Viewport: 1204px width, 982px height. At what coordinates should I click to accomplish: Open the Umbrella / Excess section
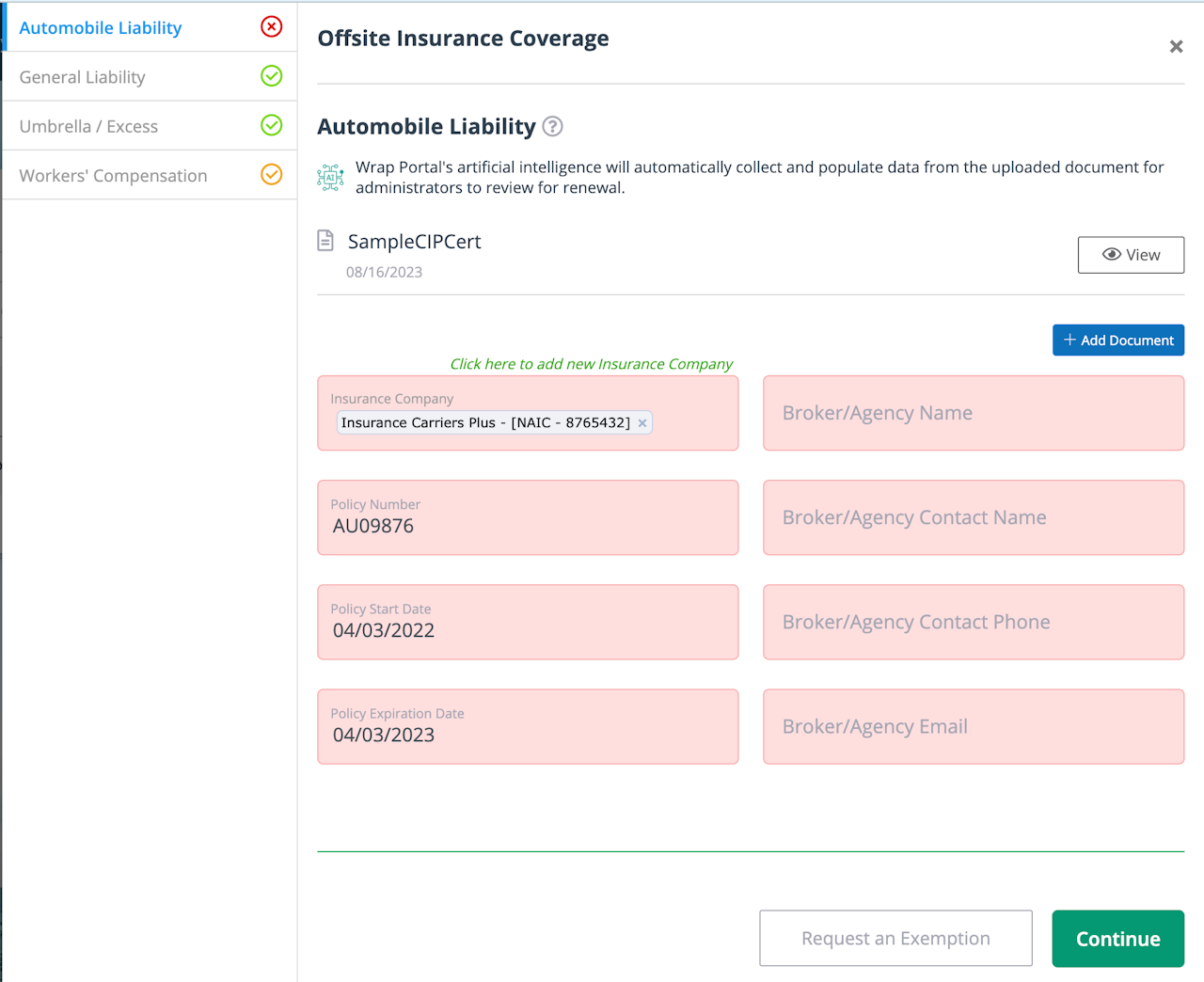88,126
